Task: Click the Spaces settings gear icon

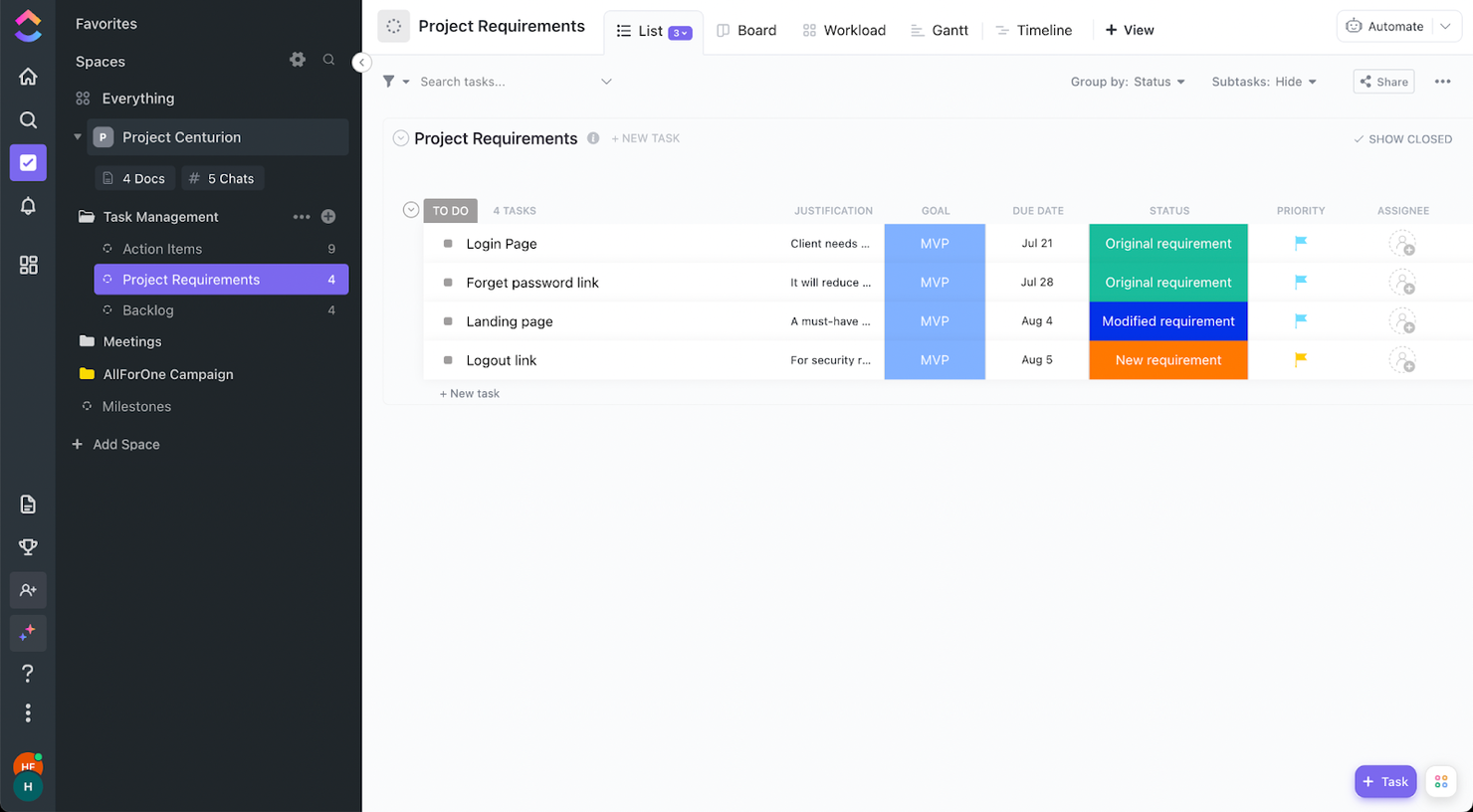Action: pyautogui.click(x=298, y=60)
